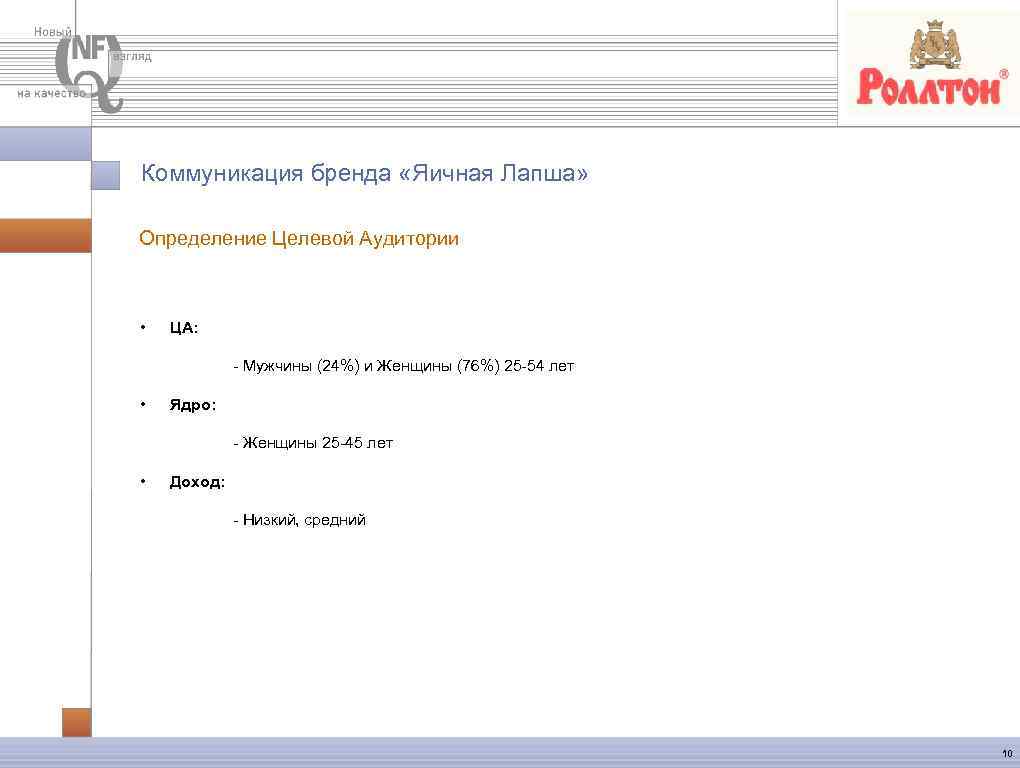This screenshot has height=768, width=1020.
Task: Click the NFQ agency logo
Action: coord(89,73)
